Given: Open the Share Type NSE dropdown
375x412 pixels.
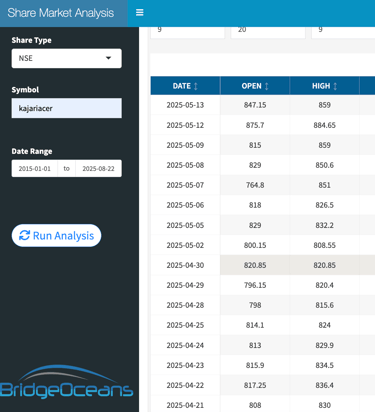Looking at the screenshot, I should [x=67, y=58].
